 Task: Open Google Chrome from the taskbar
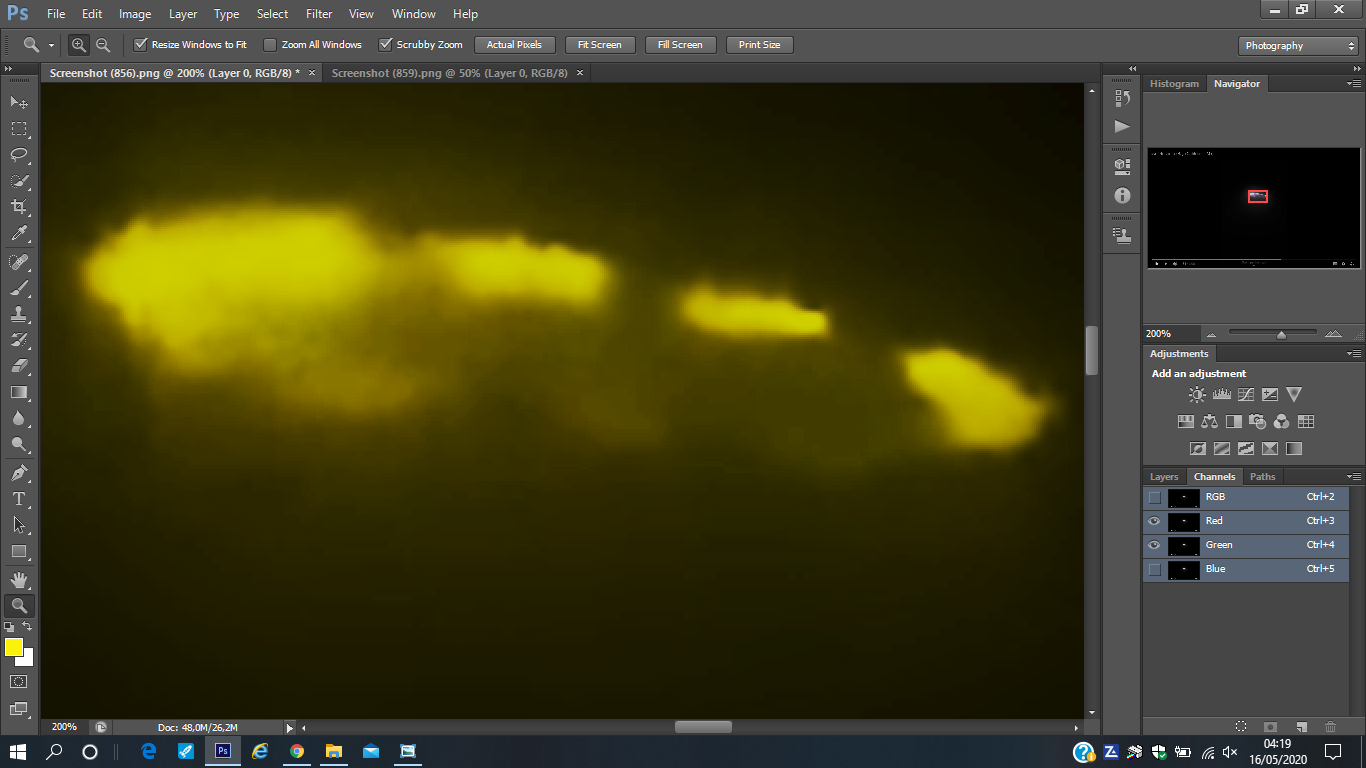pyautogui.click(x=297, y=751)
